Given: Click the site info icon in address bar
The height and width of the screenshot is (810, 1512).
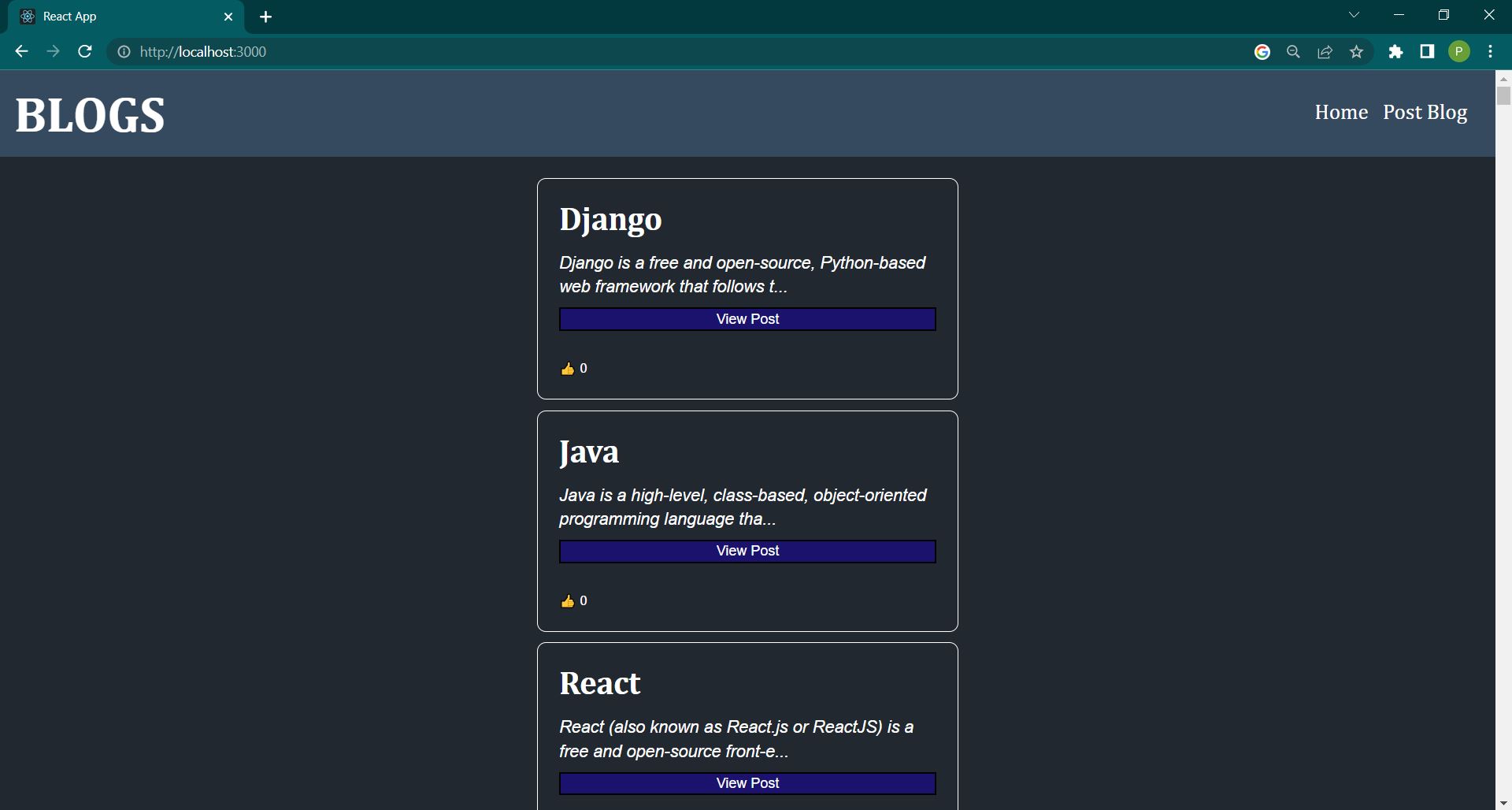Looking at the screenshot, I should coord(124,52).
